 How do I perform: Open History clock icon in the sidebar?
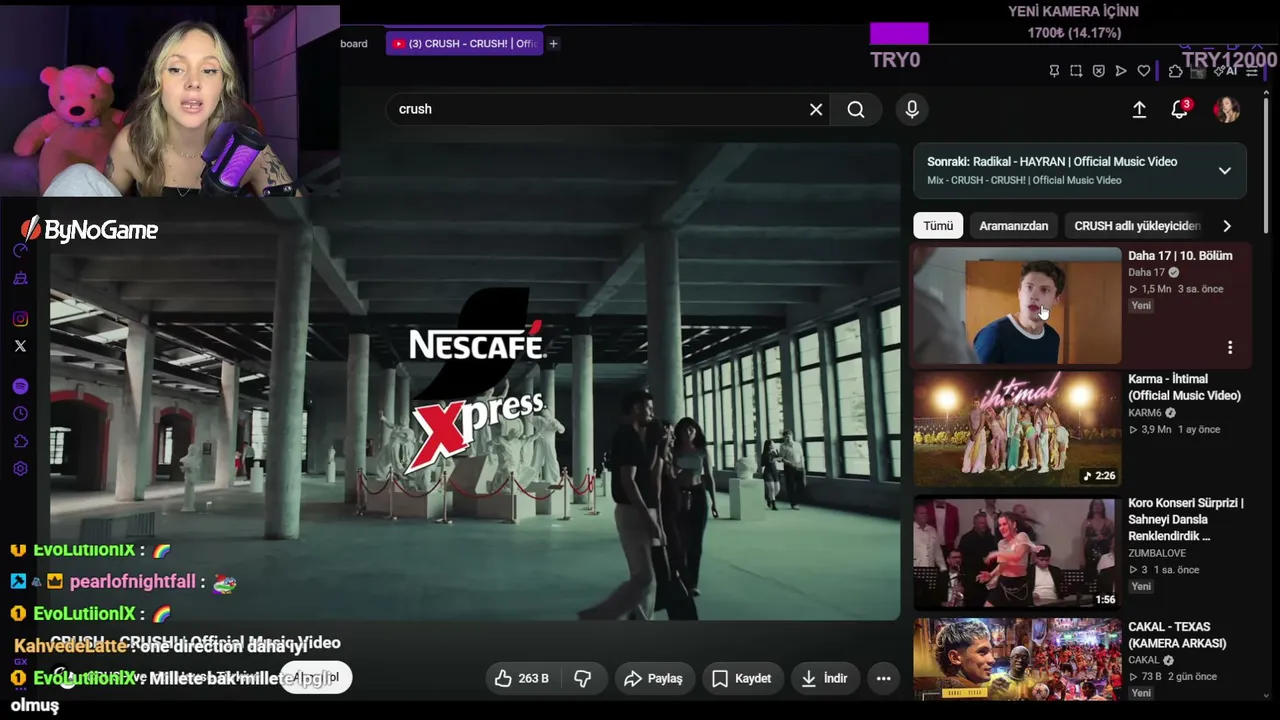coord(20,414)
